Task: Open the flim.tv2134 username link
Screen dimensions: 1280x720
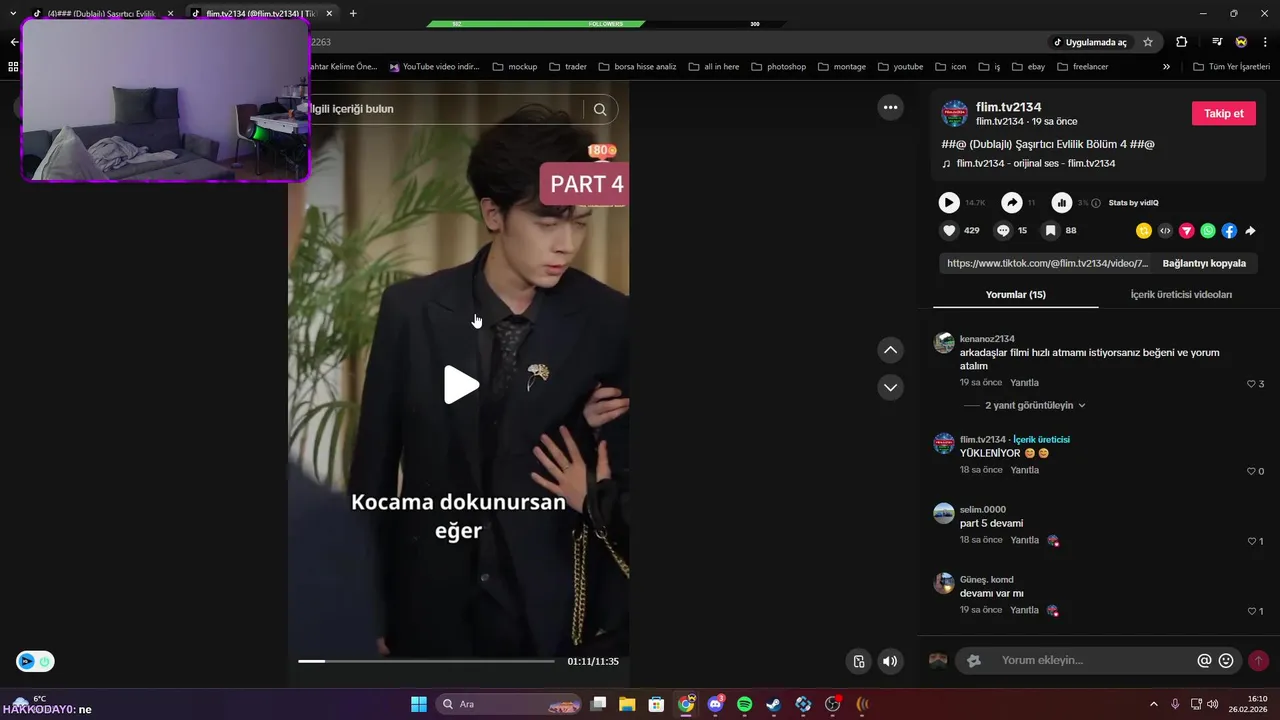Action: pos(1008,107)
